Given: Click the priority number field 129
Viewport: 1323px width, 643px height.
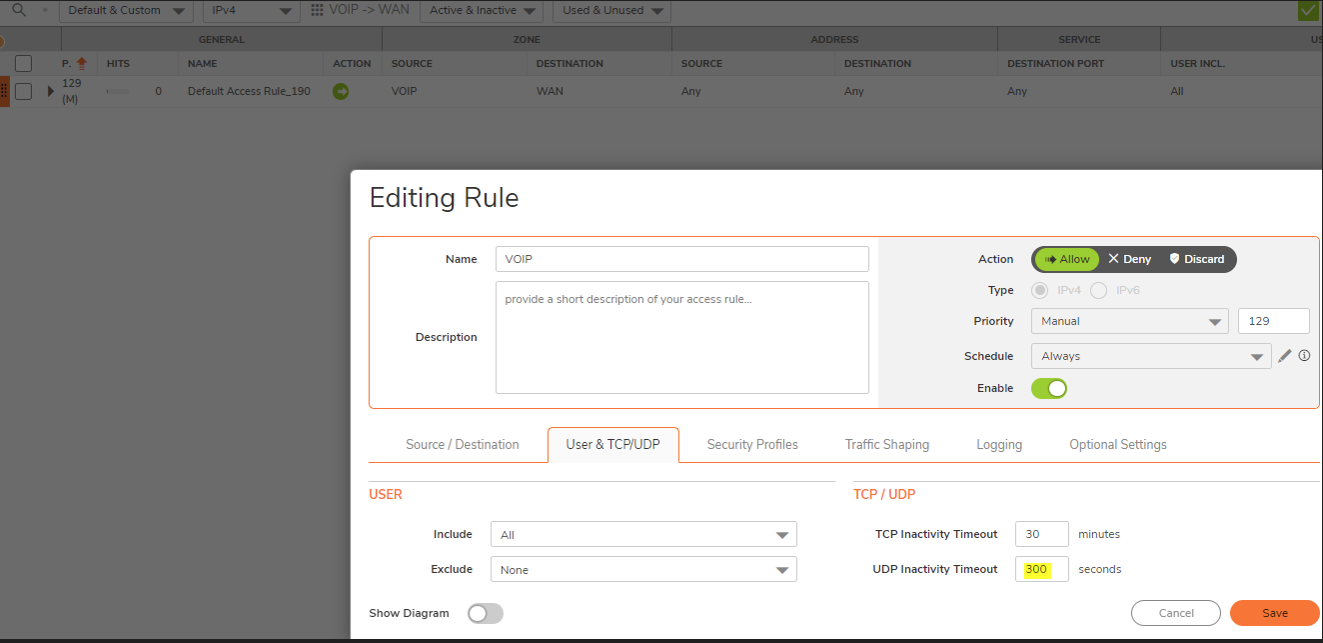Looking at the screenshot, I should coord(1273,321).
